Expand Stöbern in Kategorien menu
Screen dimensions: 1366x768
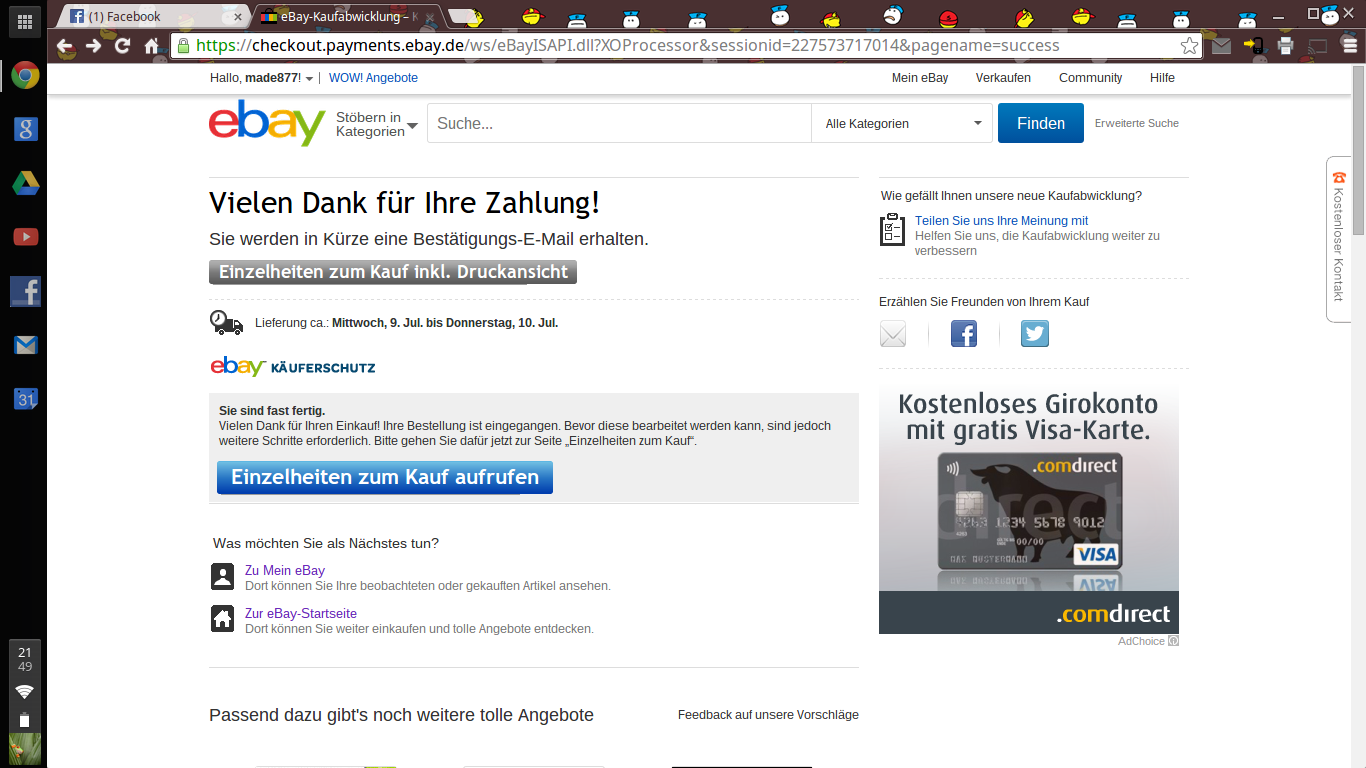click(x=377, y=124)
